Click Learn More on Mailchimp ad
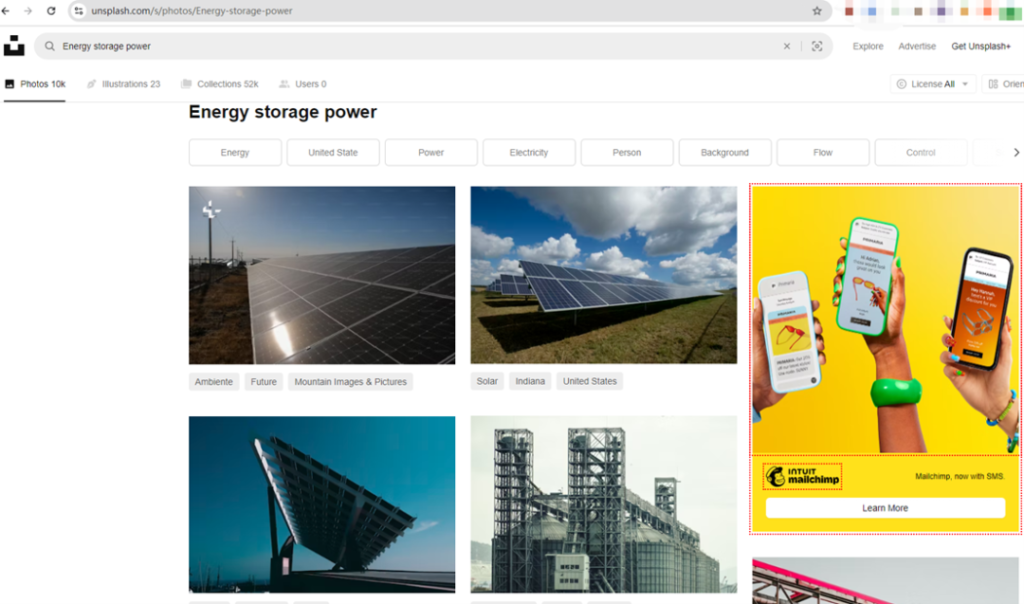This screenshot has height=604, width=1024. 885,508
